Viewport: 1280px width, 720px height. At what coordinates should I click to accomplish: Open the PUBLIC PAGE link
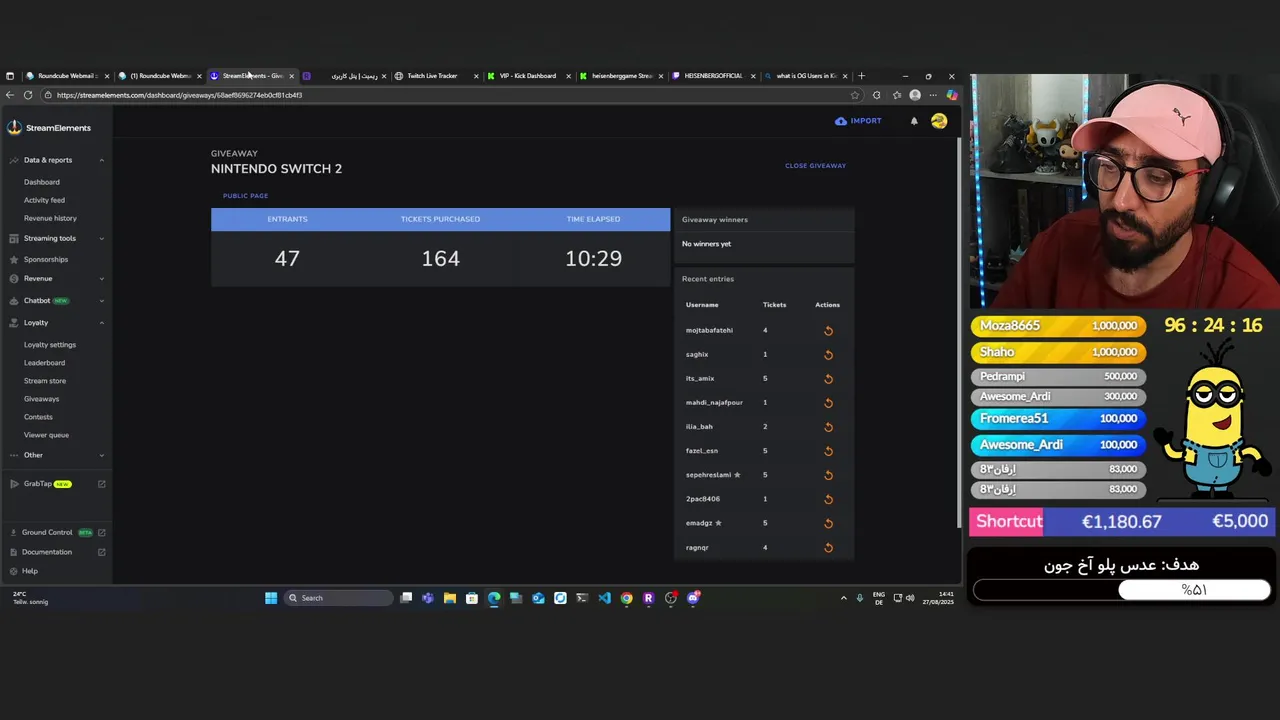point(245,196)
